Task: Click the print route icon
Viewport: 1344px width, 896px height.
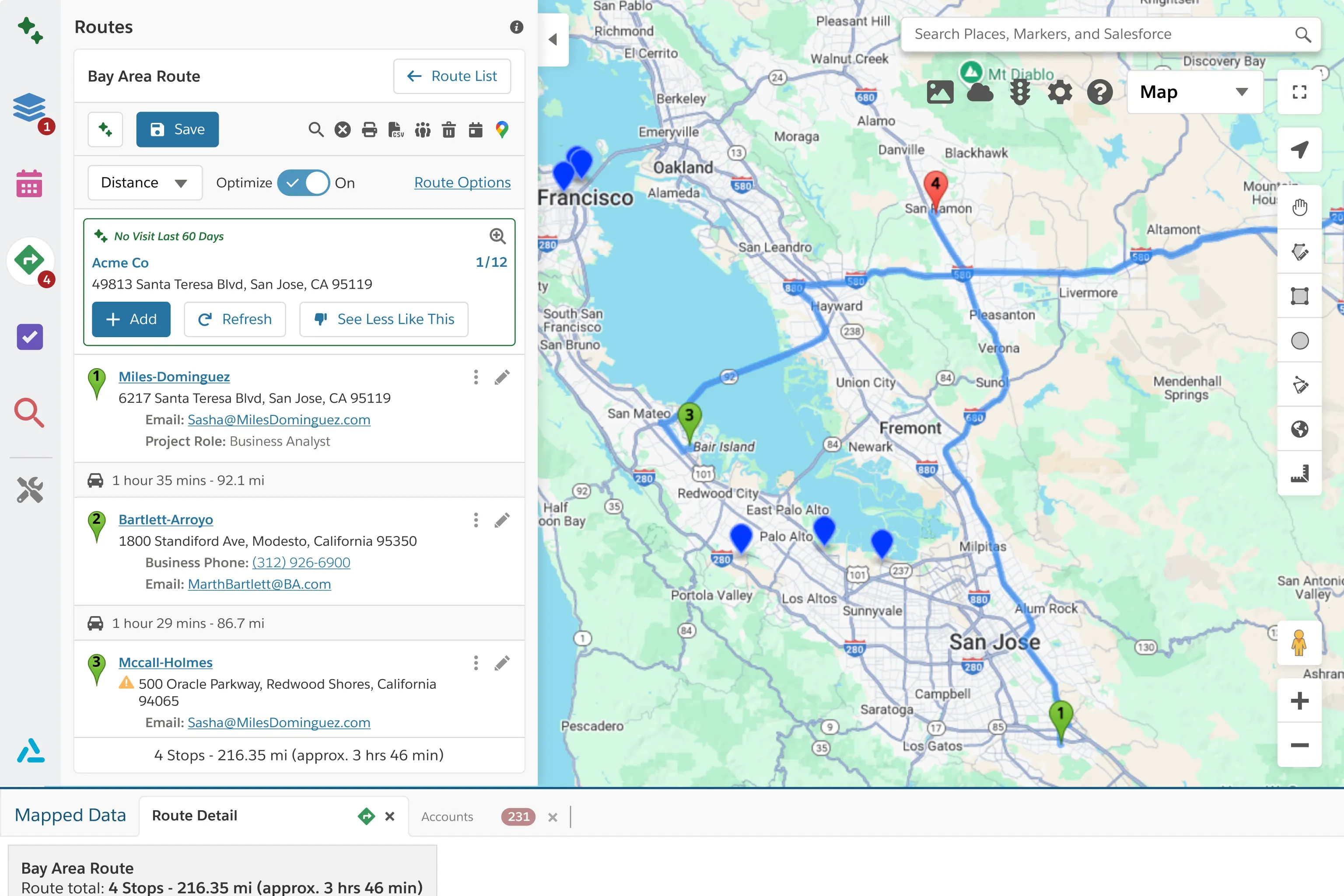Action: [x=369, y=130]
